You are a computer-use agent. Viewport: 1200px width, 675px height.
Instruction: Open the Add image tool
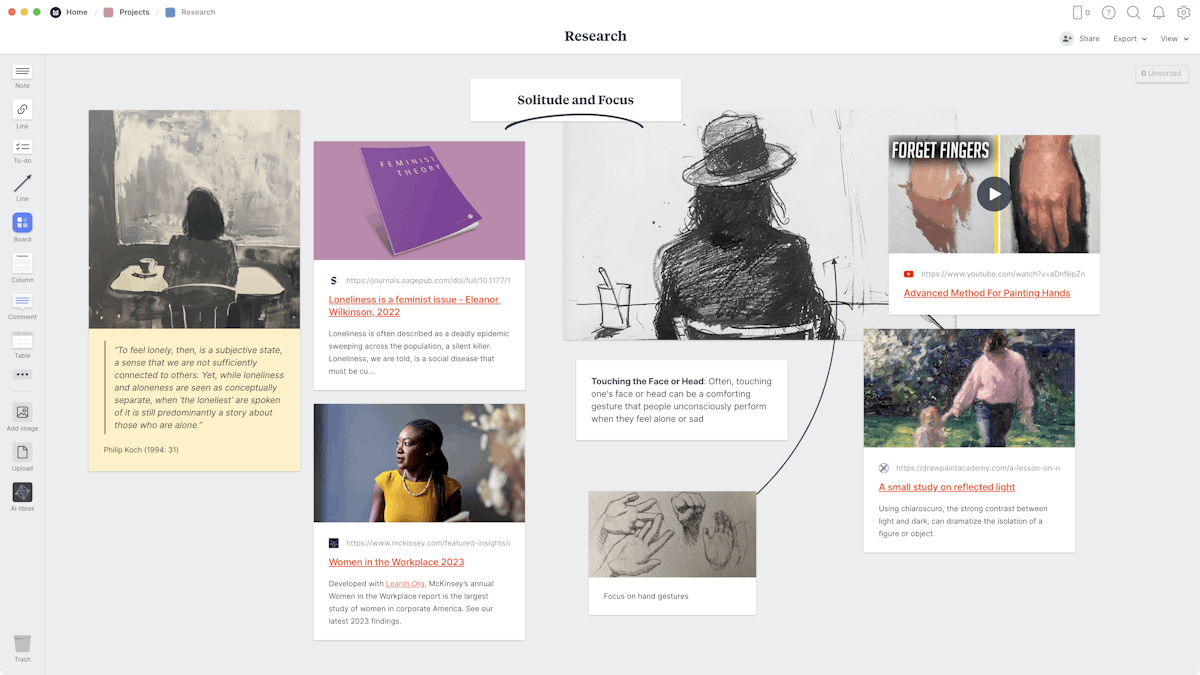21,413
